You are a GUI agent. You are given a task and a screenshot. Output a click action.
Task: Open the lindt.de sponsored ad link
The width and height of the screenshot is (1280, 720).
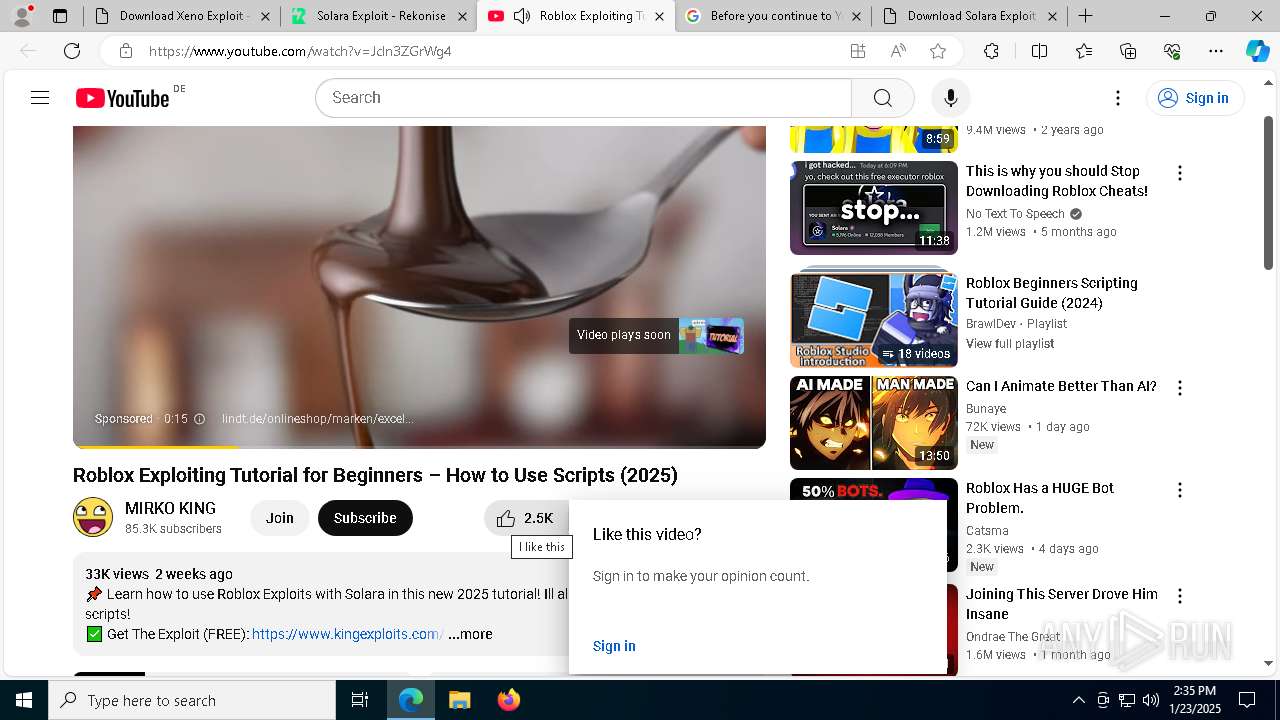pyautogui.click(x=317, y=419)
